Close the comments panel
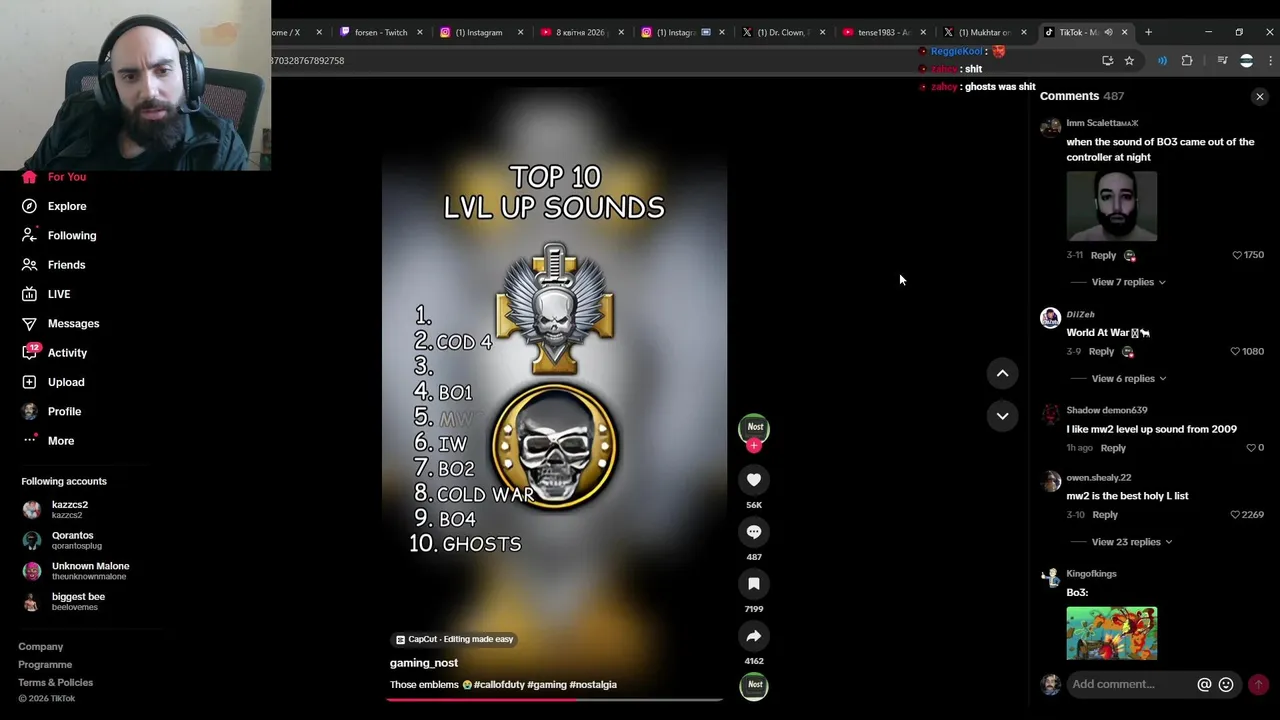This screenshot has height=720, width=1280. 1260,97
